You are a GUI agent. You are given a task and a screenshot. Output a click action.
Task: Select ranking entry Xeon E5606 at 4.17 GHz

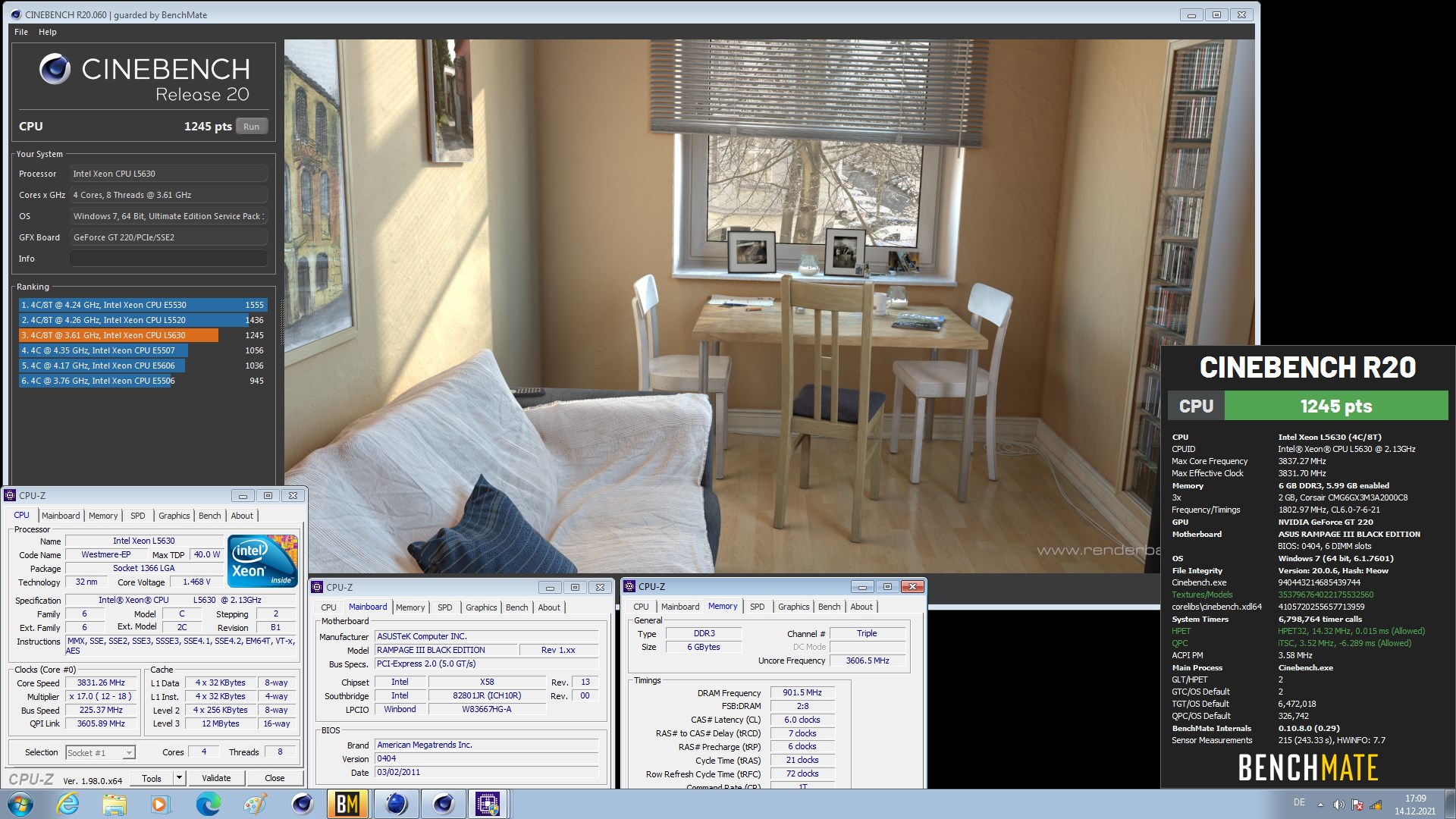click(x=143, y=366)
